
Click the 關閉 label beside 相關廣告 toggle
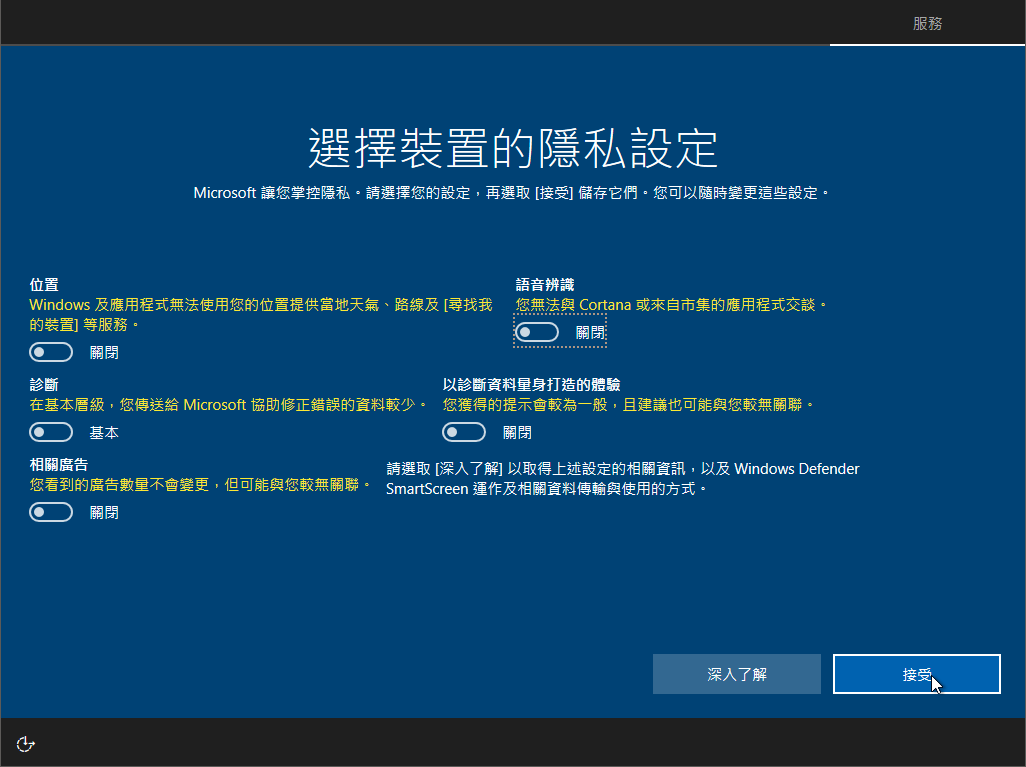click(104, 513)
